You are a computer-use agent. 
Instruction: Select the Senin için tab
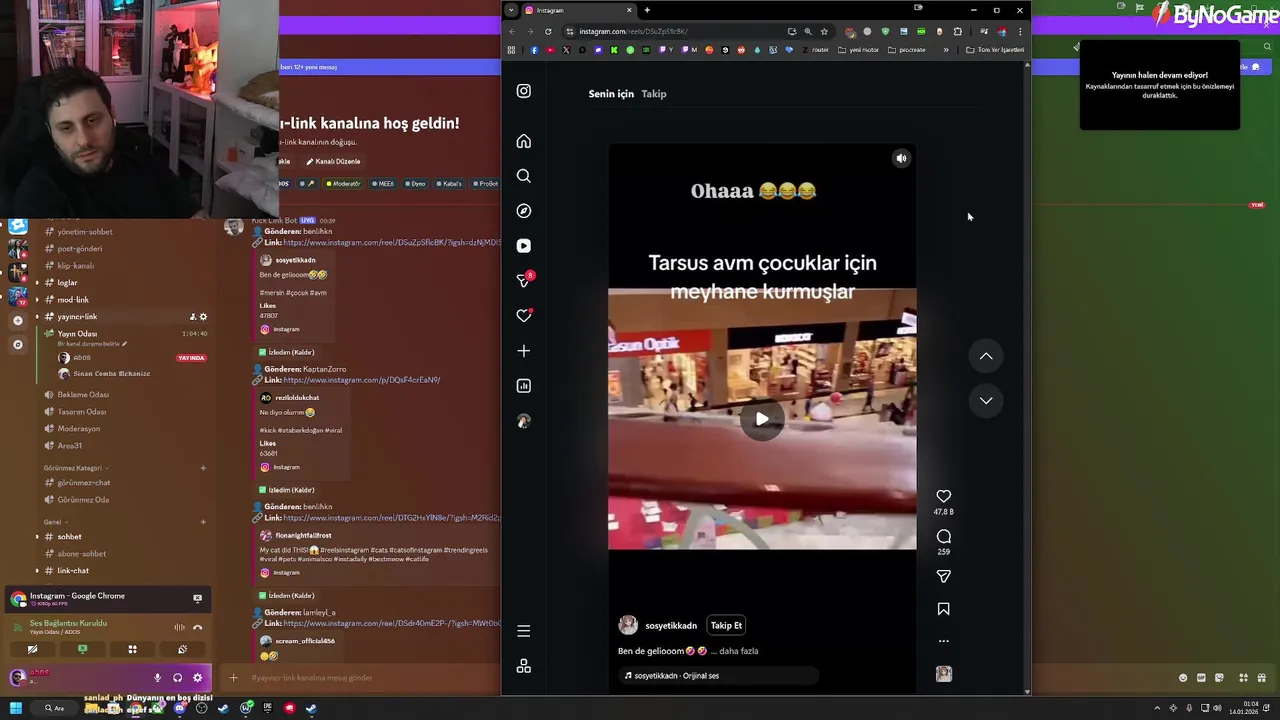pyautogui.click(x=611, y=94)
